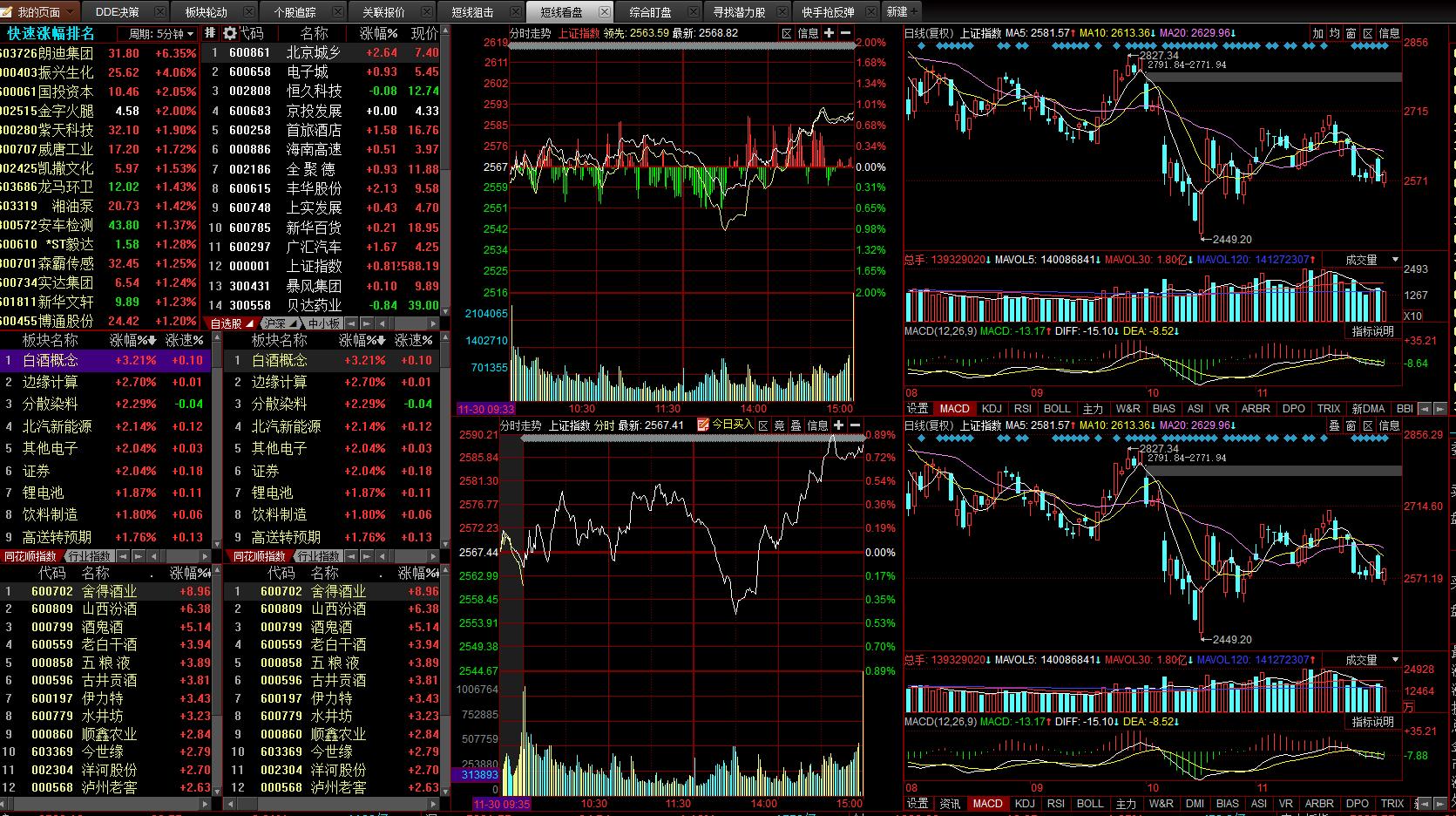Open 信息 on the bottom daily K-line chart
This screenshot has width=1456, height=816.
pyautogui.click(x=1389, y=425)
